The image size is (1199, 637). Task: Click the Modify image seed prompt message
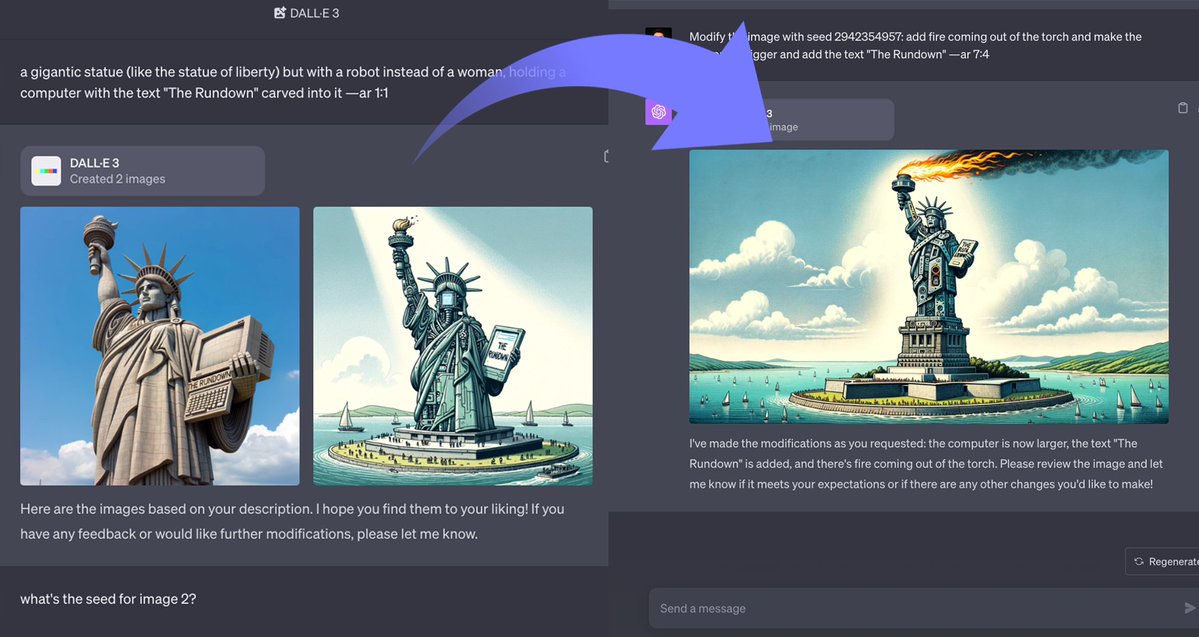pyautogui.click(x=915, y=45)
